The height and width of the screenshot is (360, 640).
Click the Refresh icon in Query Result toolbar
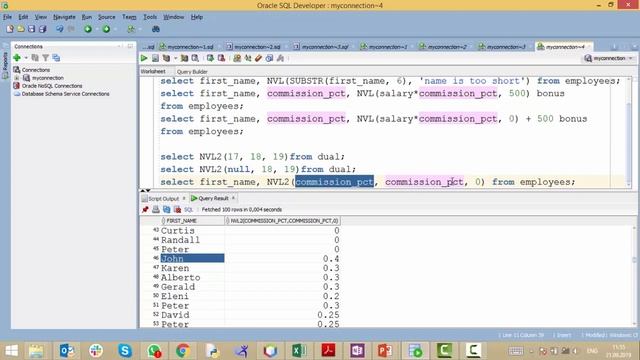click(167, 209)
